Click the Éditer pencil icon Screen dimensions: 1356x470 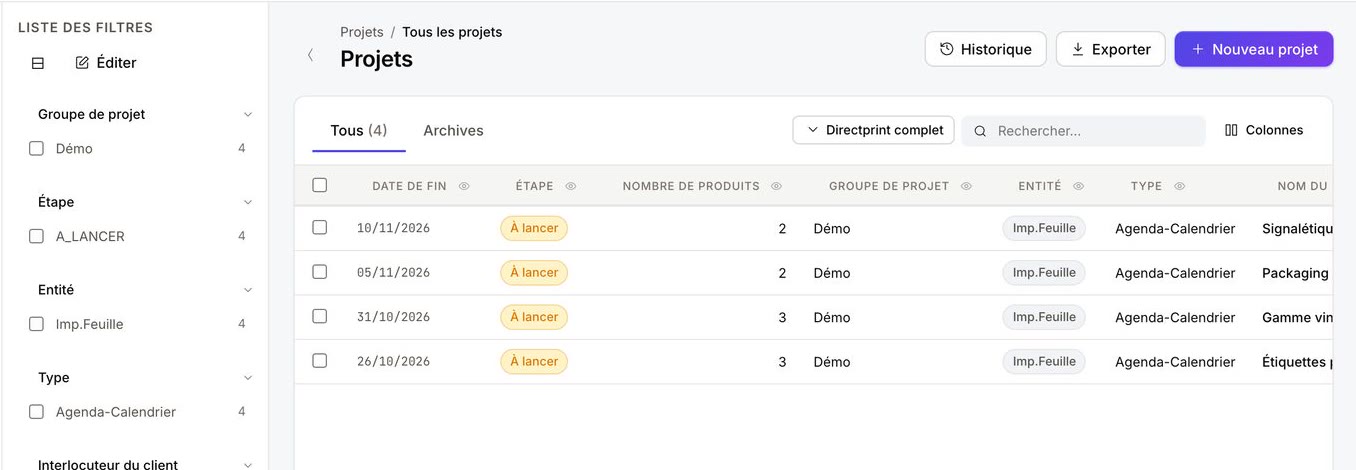(x=82, y=63)
